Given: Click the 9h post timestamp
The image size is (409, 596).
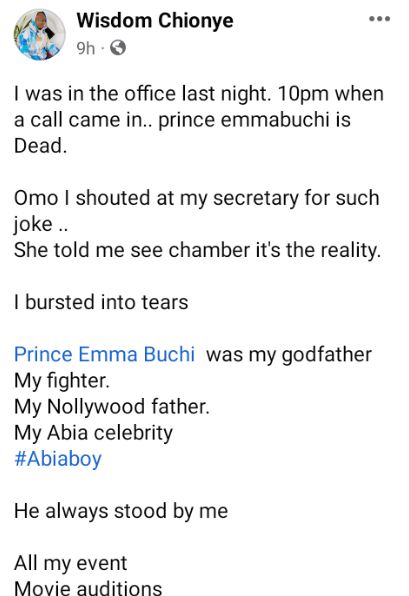Looking at the screenshot, I should (x=86, y=49).
